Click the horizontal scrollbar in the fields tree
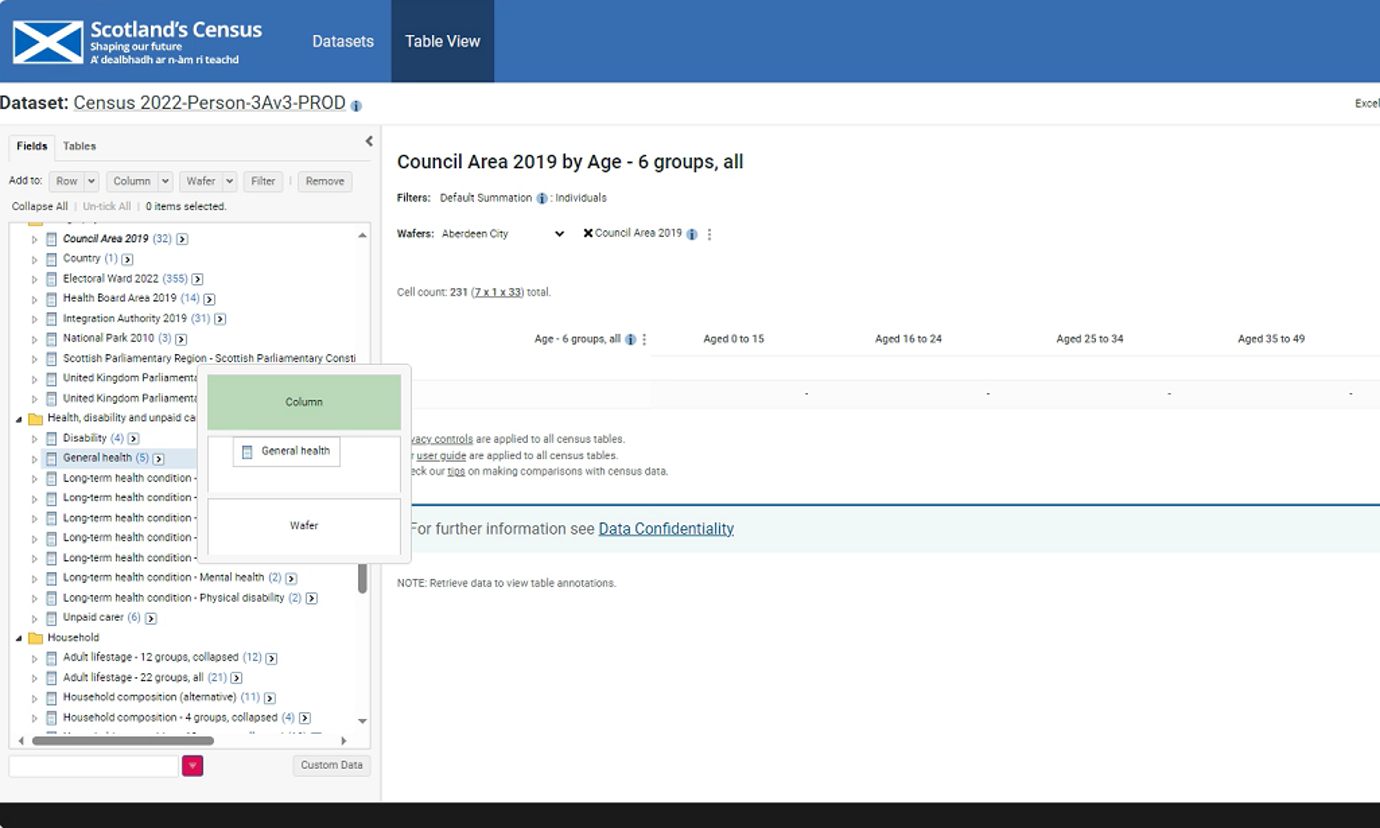The height and width of the screenshot is (828, 1380). 123,741
